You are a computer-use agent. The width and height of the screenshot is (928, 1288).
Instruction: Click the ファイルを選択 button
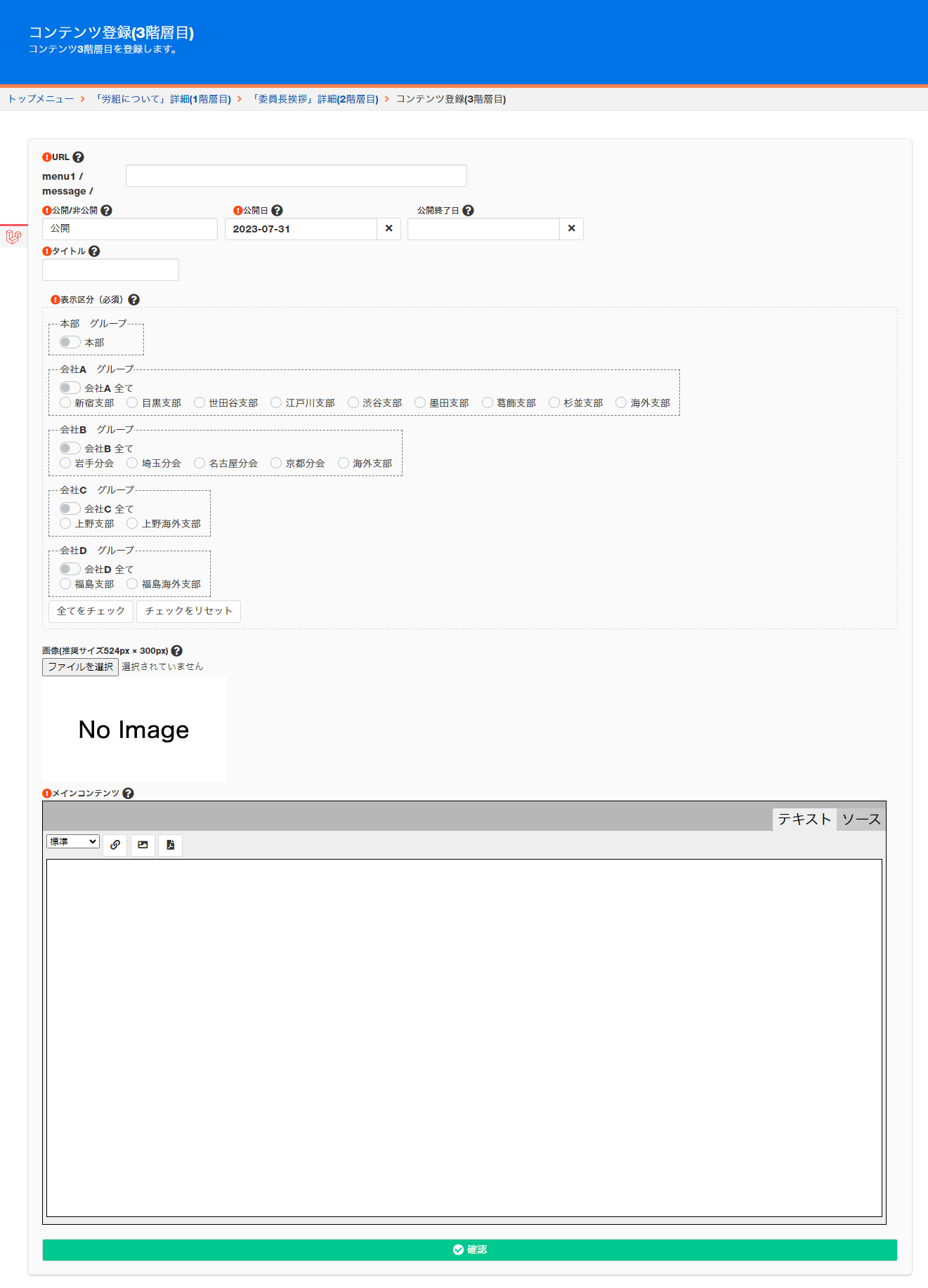pyautogui.click(x=80, y=666)
